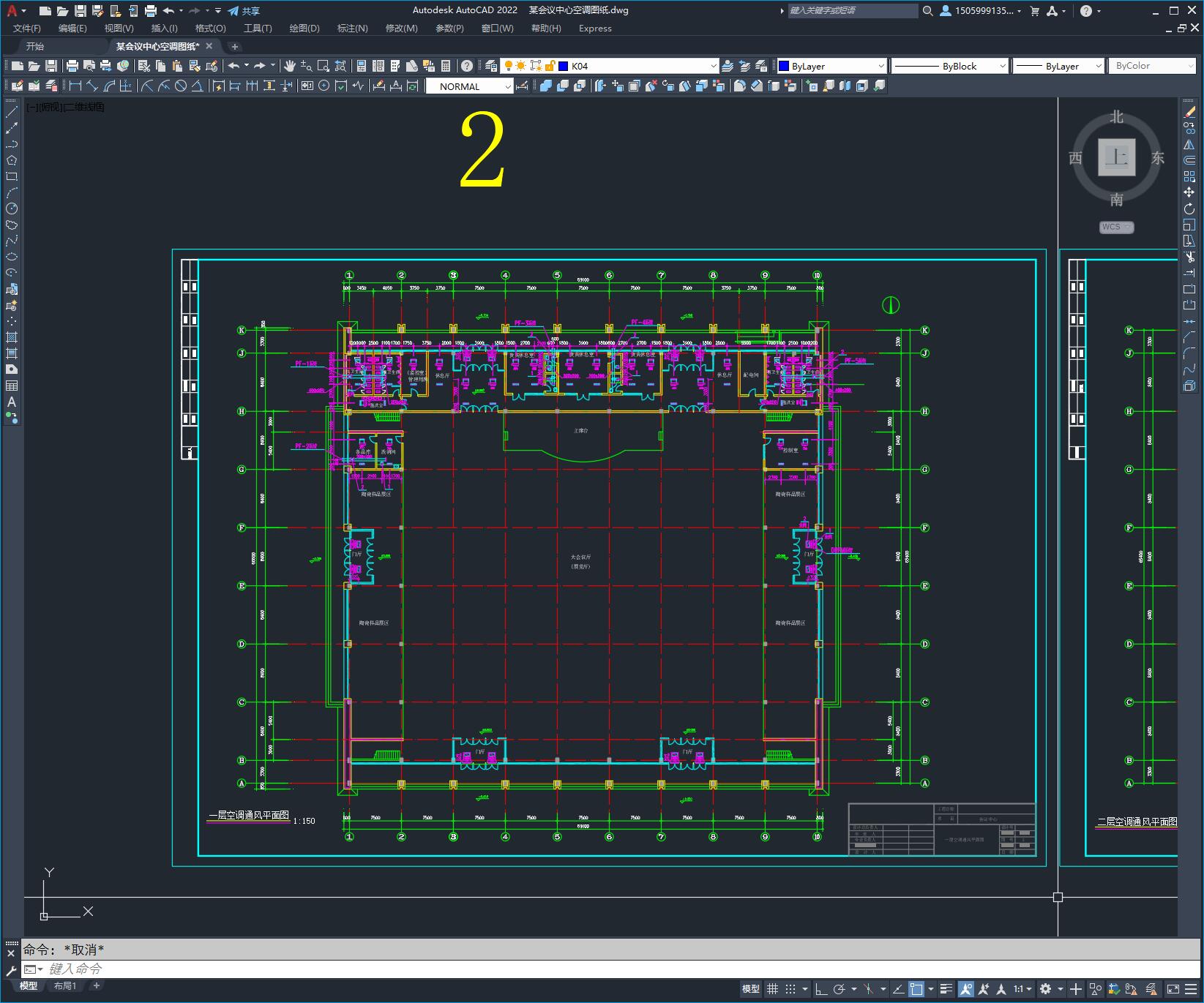Click the Clean Screen icon
The width and height of the screenshot is (1204, 1003).
pos(1174,989)
